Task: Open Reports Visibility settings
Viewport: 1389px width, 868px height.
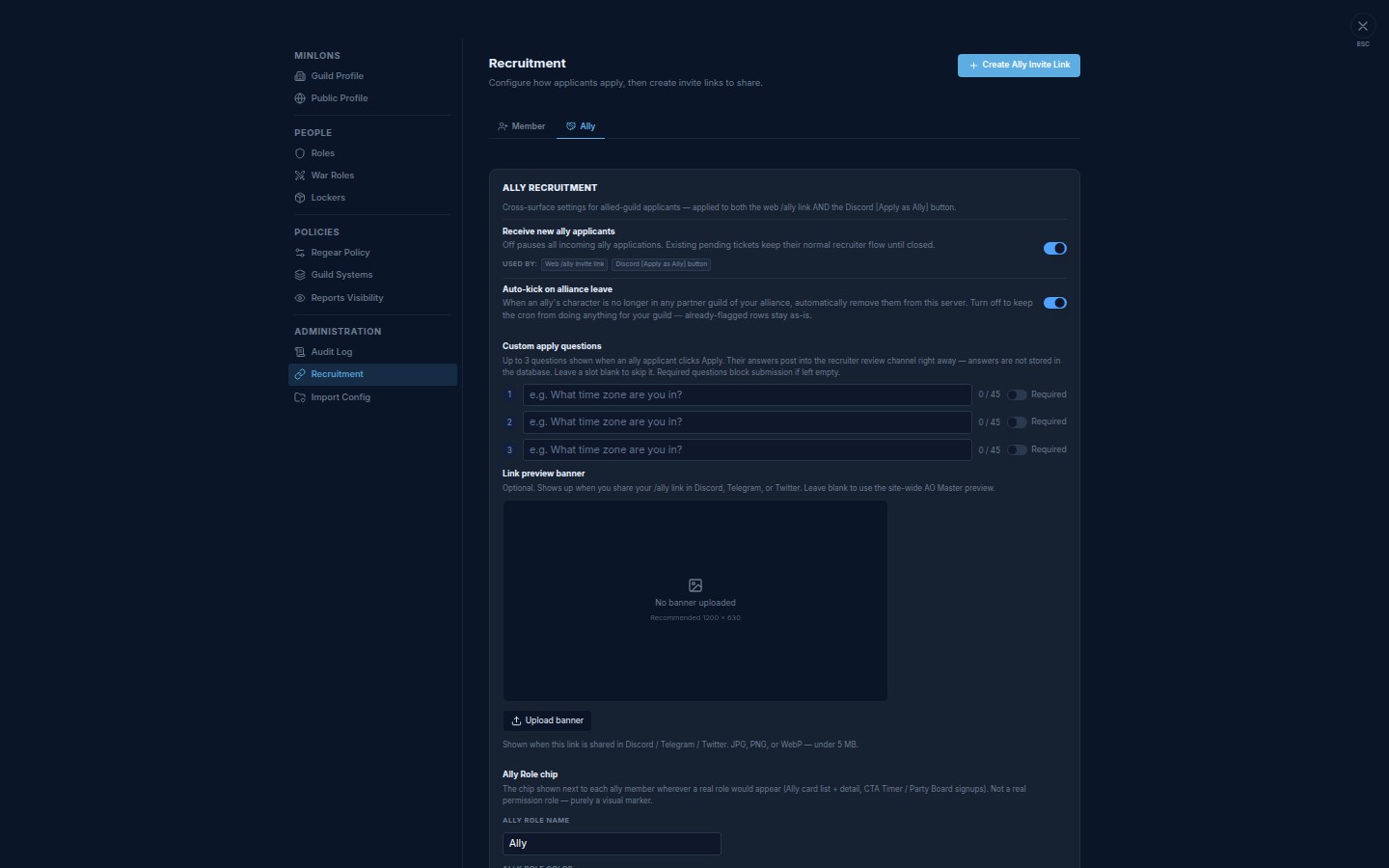Action: click(372, 298)
